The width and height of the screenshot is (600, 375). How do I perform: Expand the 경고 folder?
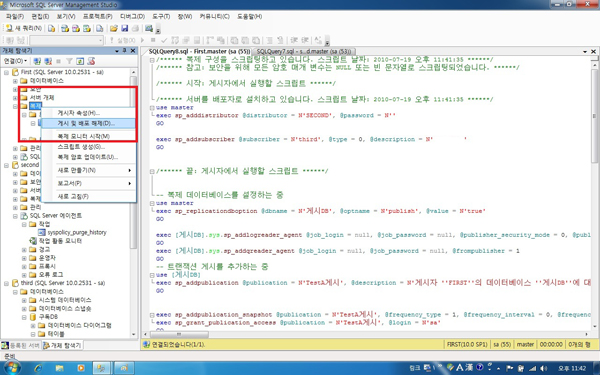coord(24,249)
